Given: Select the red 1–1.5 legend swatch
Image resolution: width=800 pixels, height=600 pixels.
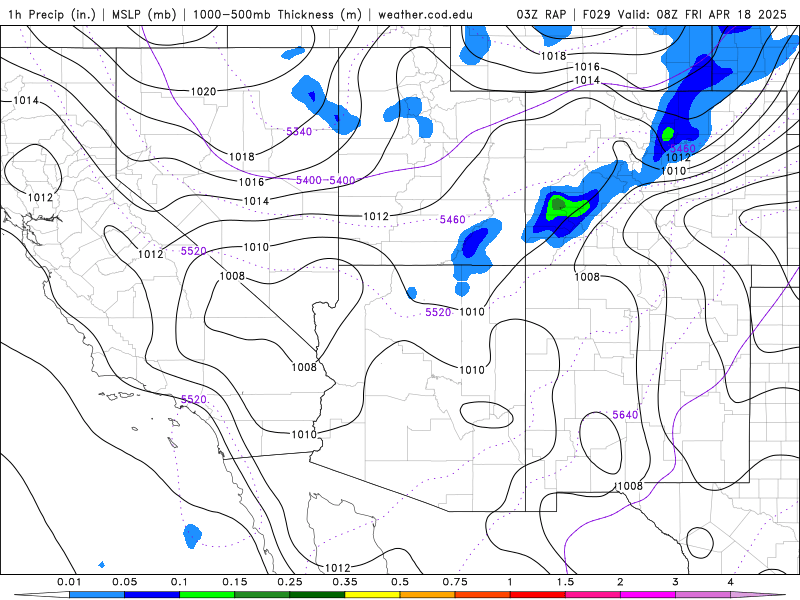Looking at the screenshot, I should tap(538, 595).
